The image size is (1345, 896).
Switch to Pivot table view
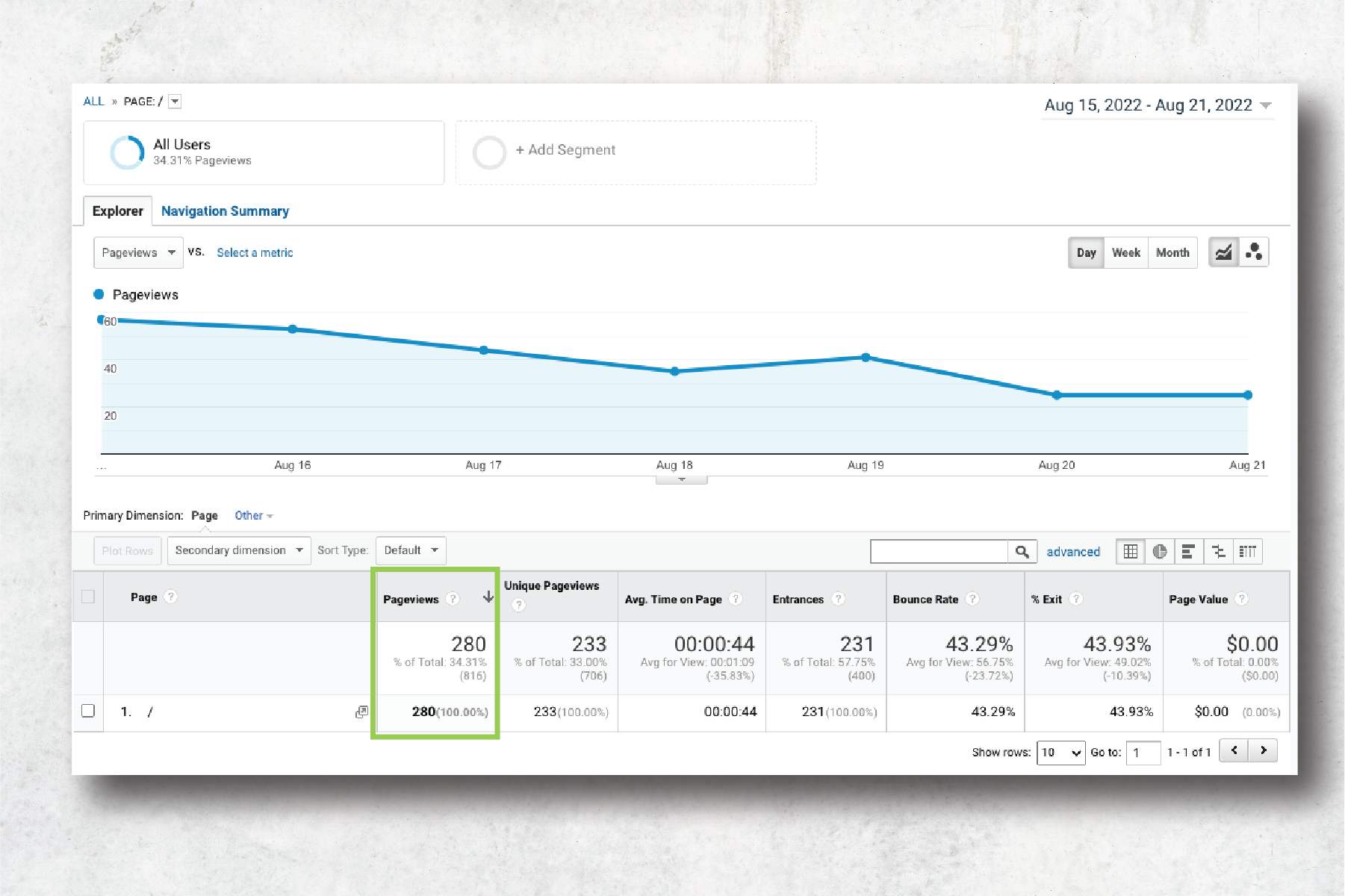(x=1248, y=551)
